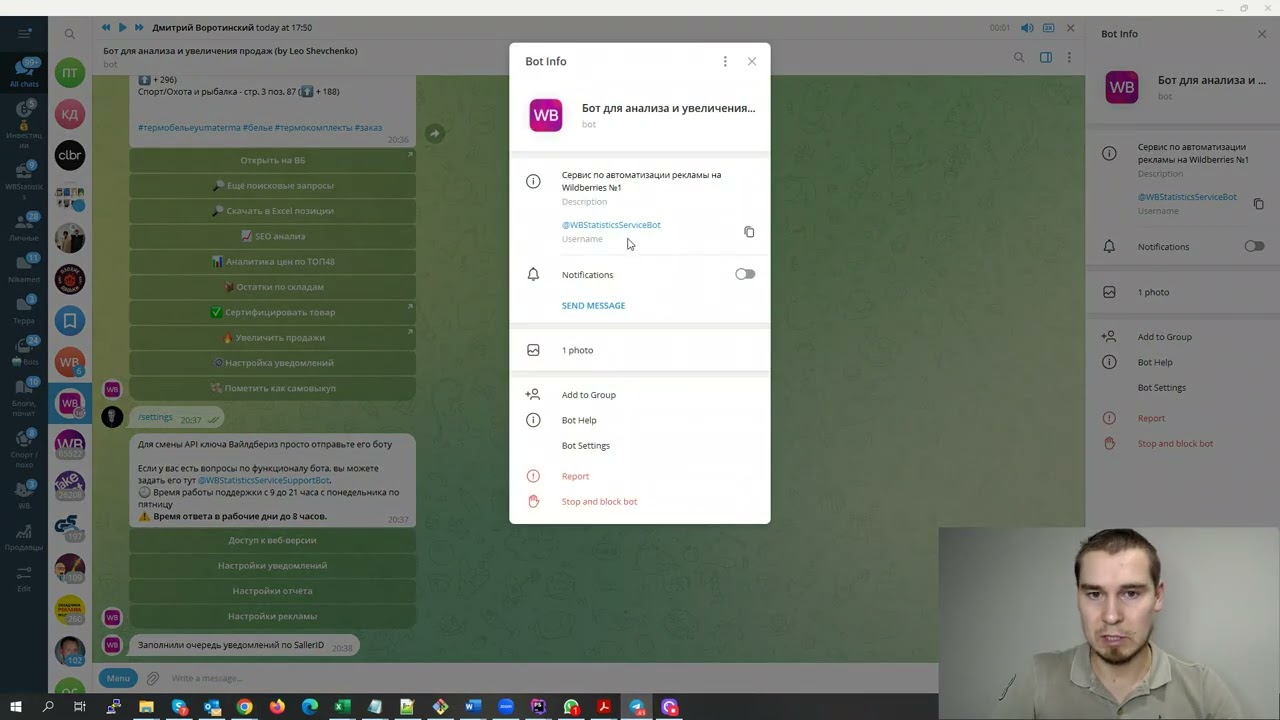The height and width of the screenshot is (720, 1280).
Task: Open the @WBStatisticsServiceBot link in the right sidebar
Action: coord(1187,197)
